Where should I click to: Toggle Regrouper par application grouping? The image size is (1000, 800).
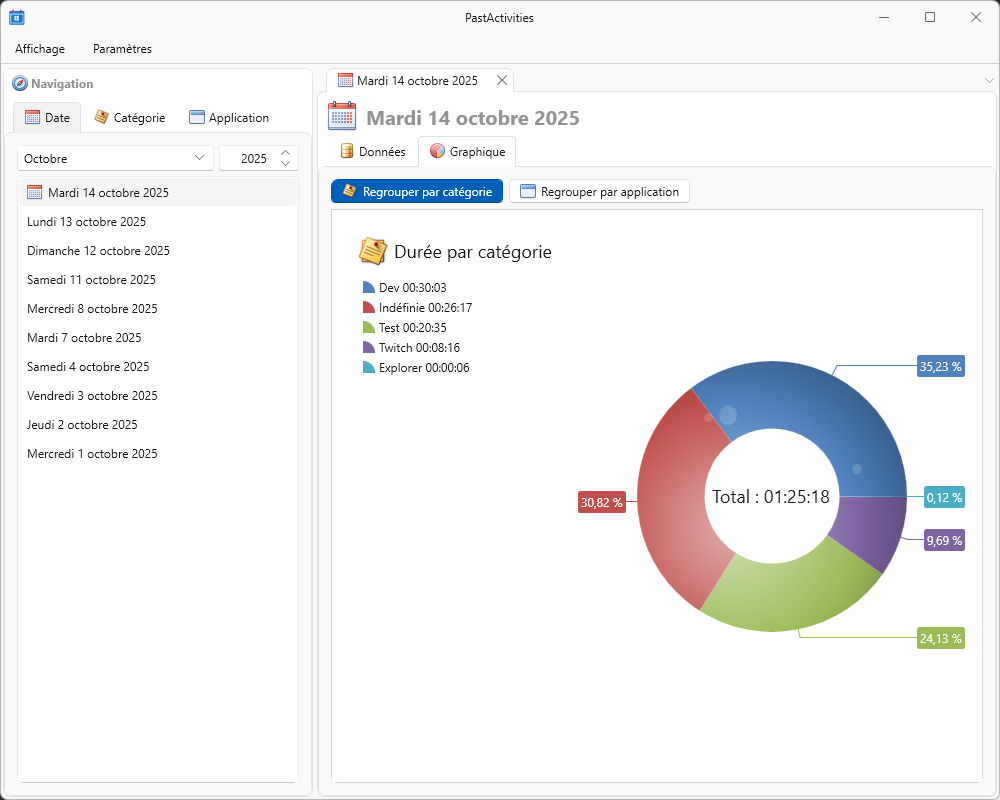click(x=599, y=192)
